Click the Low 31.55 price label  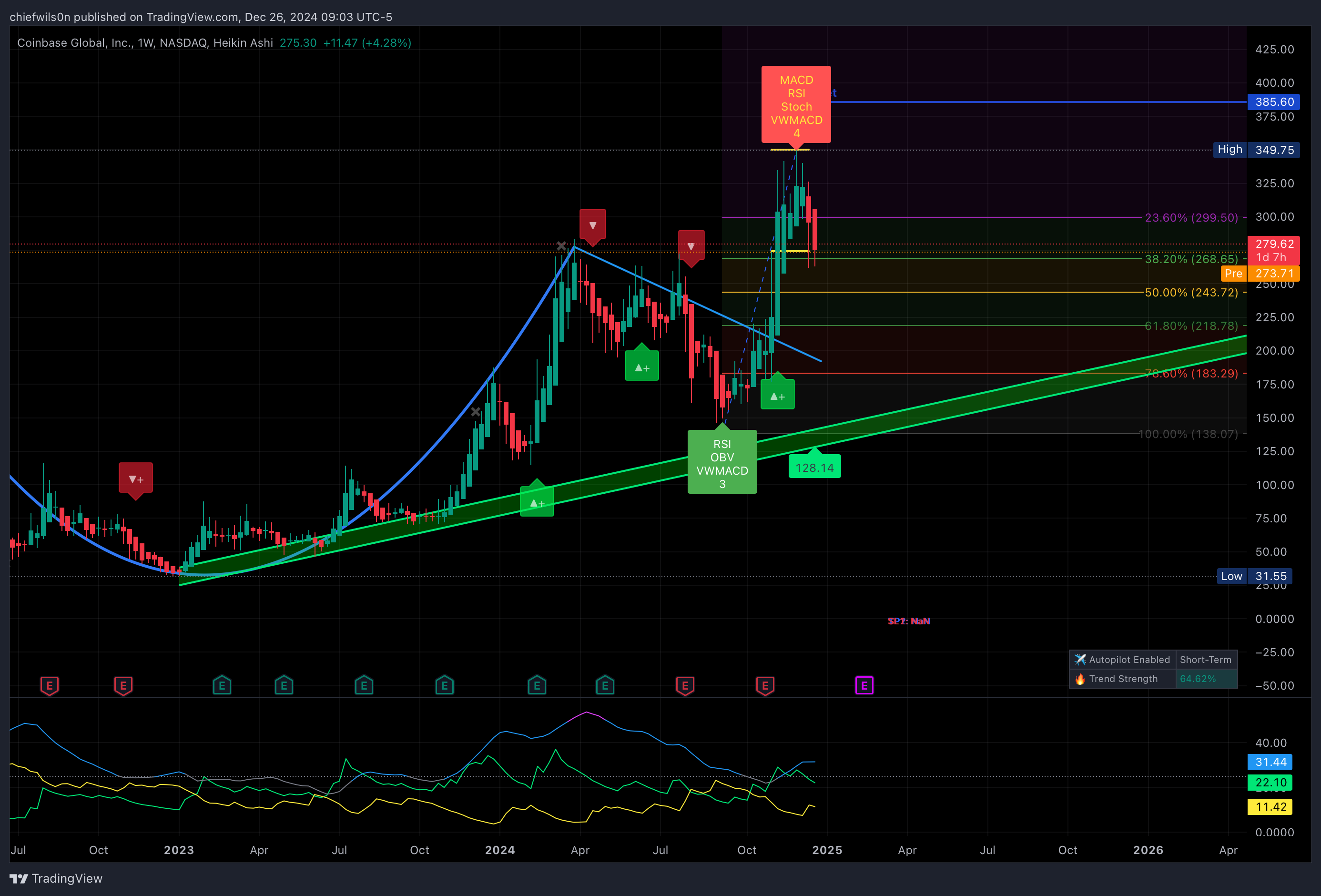pyautogui.click(x=1254, y=576)
